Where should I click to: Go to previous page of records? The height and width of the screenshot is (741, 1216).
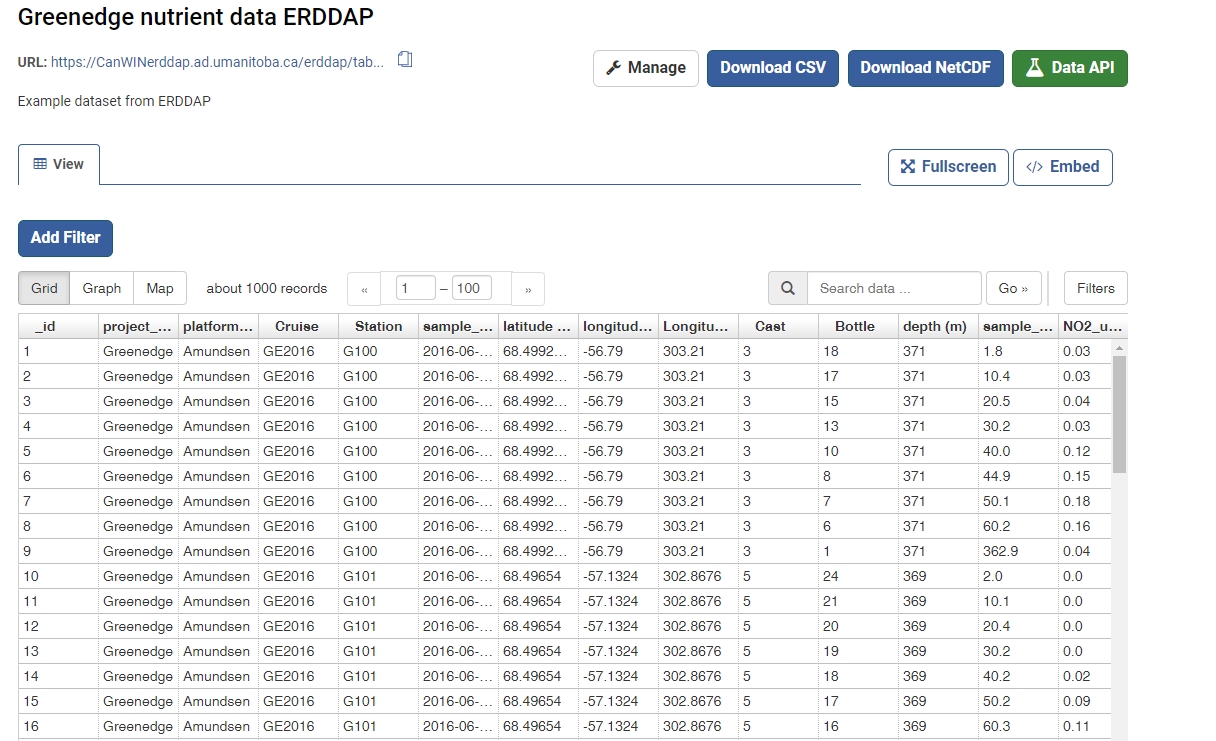364,289
